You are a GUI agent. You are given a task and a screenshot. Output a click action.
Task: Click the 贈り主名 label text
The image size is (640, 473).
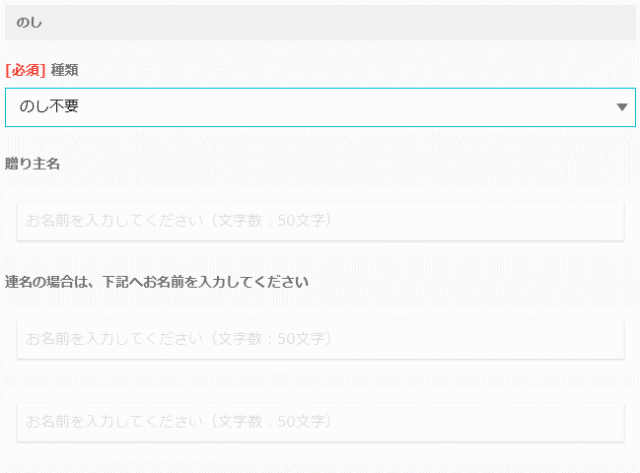pos(33,164)
